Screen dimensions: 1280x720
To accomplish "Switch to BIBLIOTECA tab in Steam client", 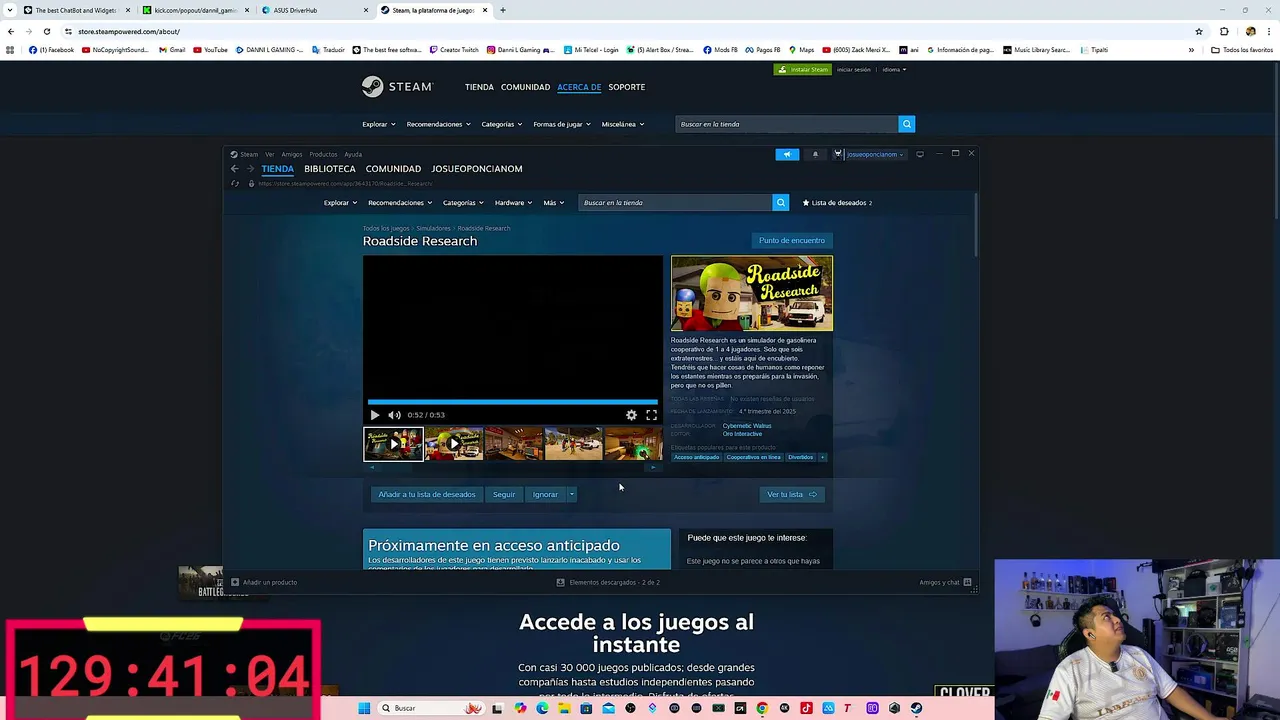I will tap(330, 169).
